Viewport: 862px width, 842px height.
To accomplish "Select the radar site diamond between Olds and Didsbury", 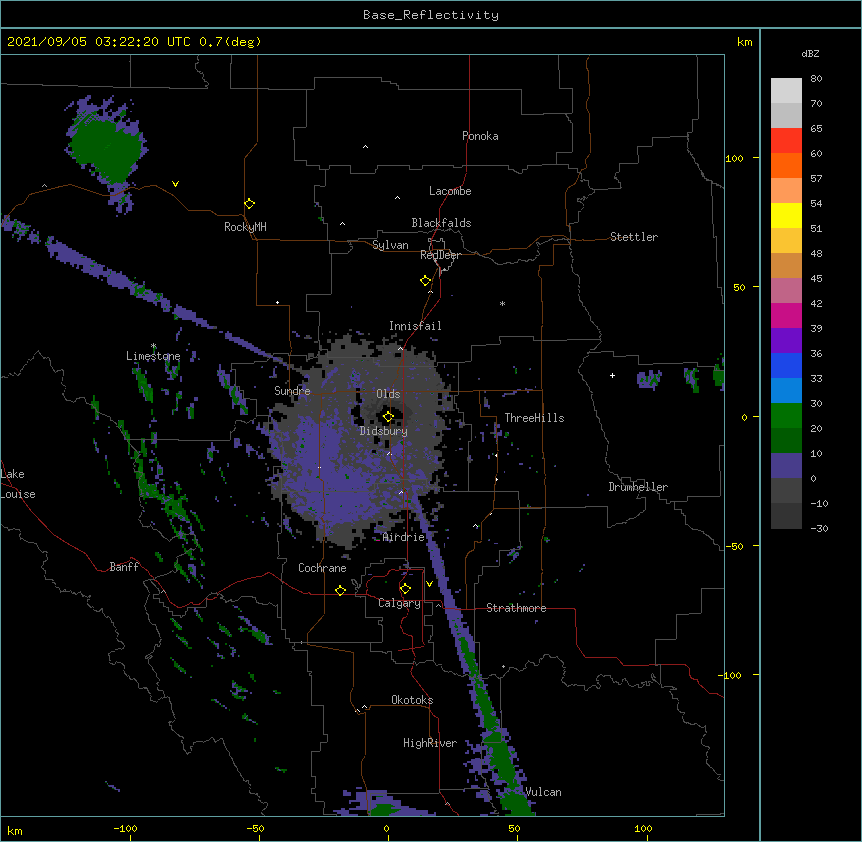I will point(388,416).
